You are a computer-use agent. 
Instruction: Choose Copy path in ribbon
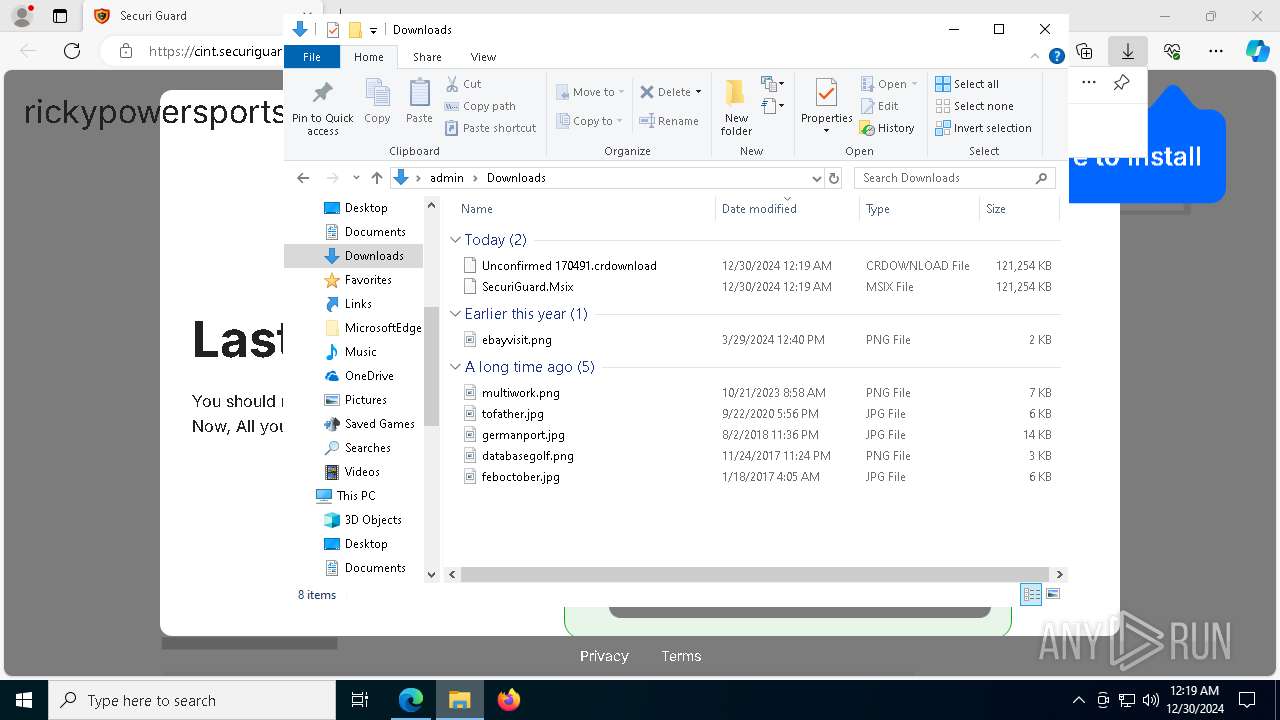tap(480, 106)
